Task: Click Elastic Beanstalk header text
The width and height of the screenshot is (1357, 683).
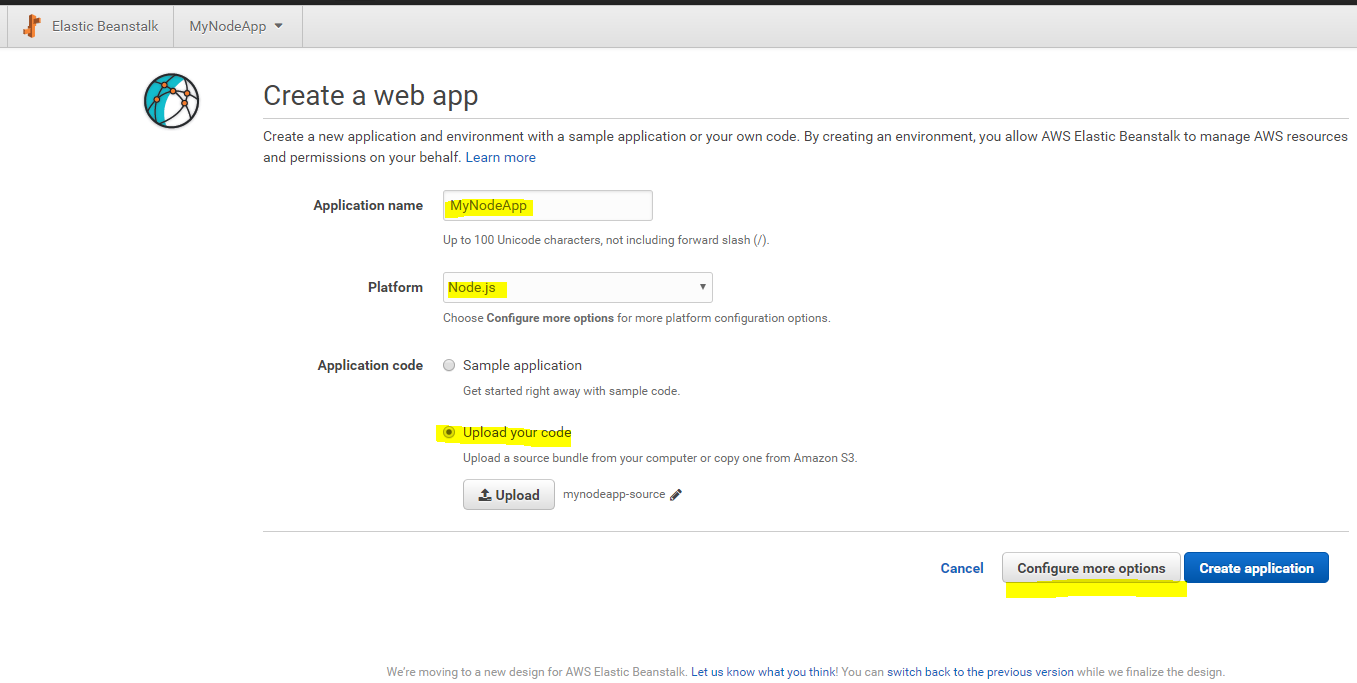Action: (105, 26)
